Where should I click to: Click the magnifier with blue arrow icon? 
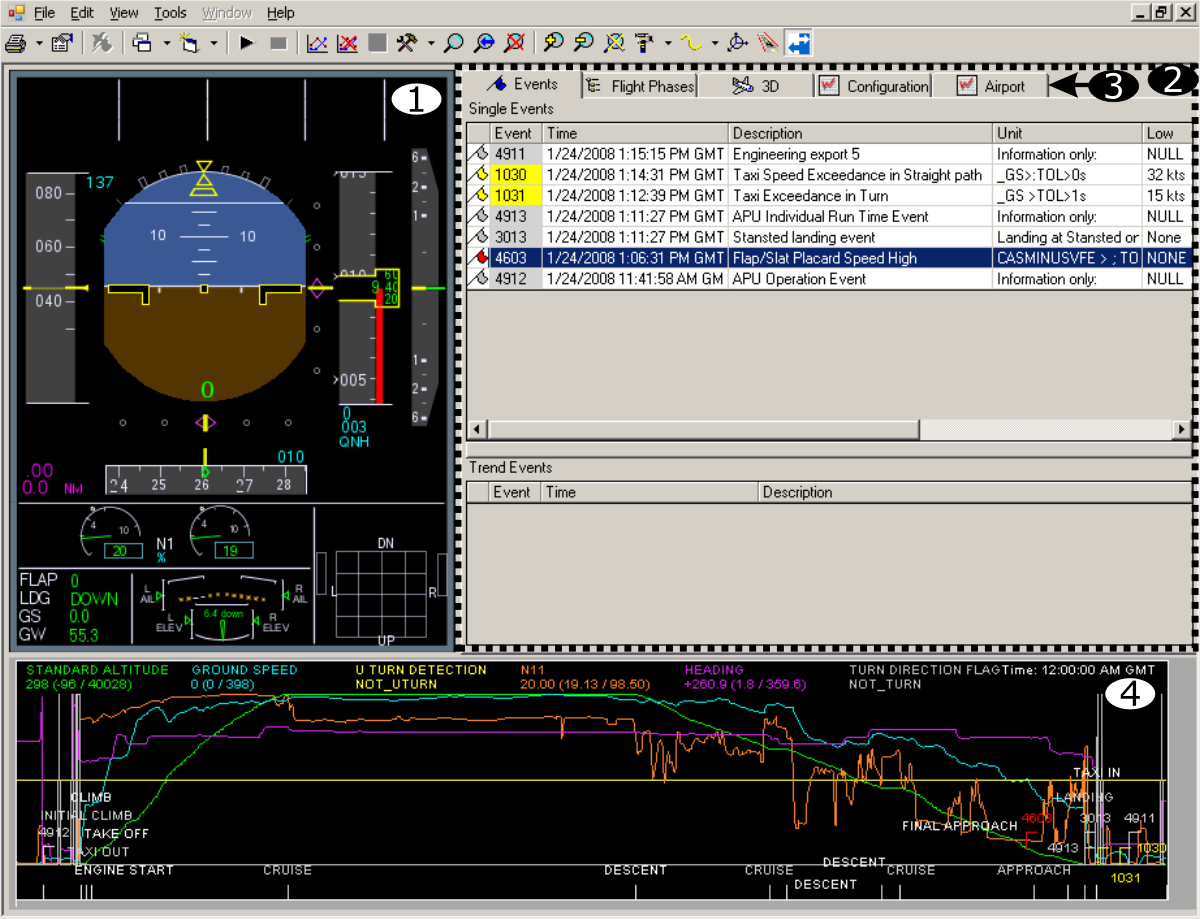click(484, 43)
